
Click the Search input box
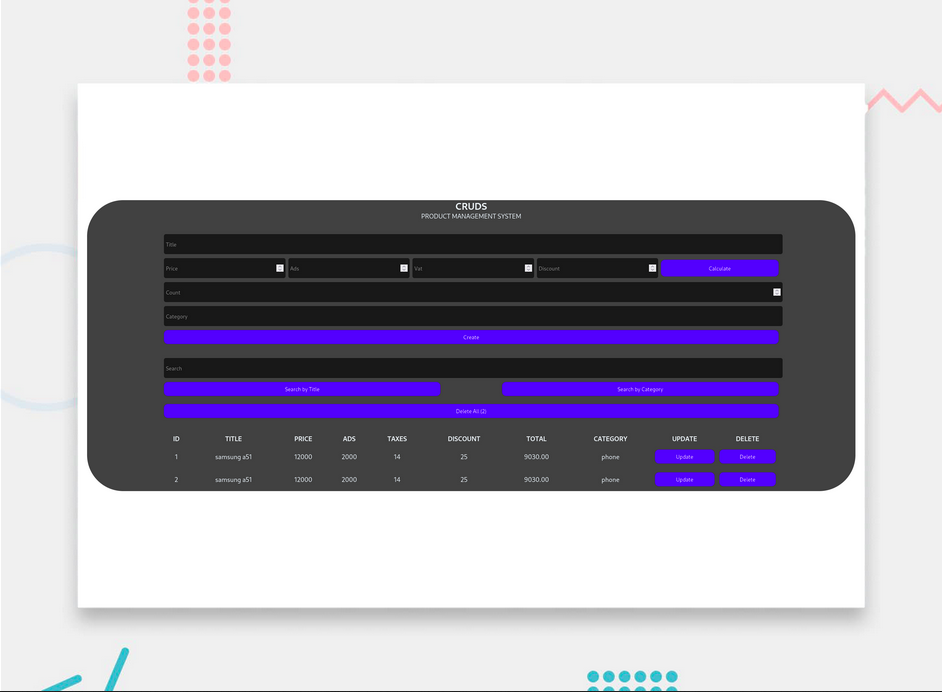(x=472, y=368)
